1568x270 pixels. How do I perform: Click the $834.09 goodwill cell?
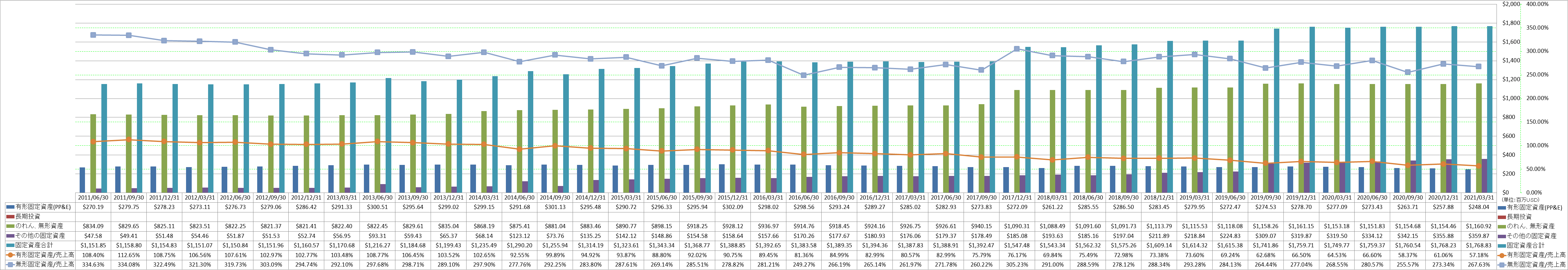[93, 226]
